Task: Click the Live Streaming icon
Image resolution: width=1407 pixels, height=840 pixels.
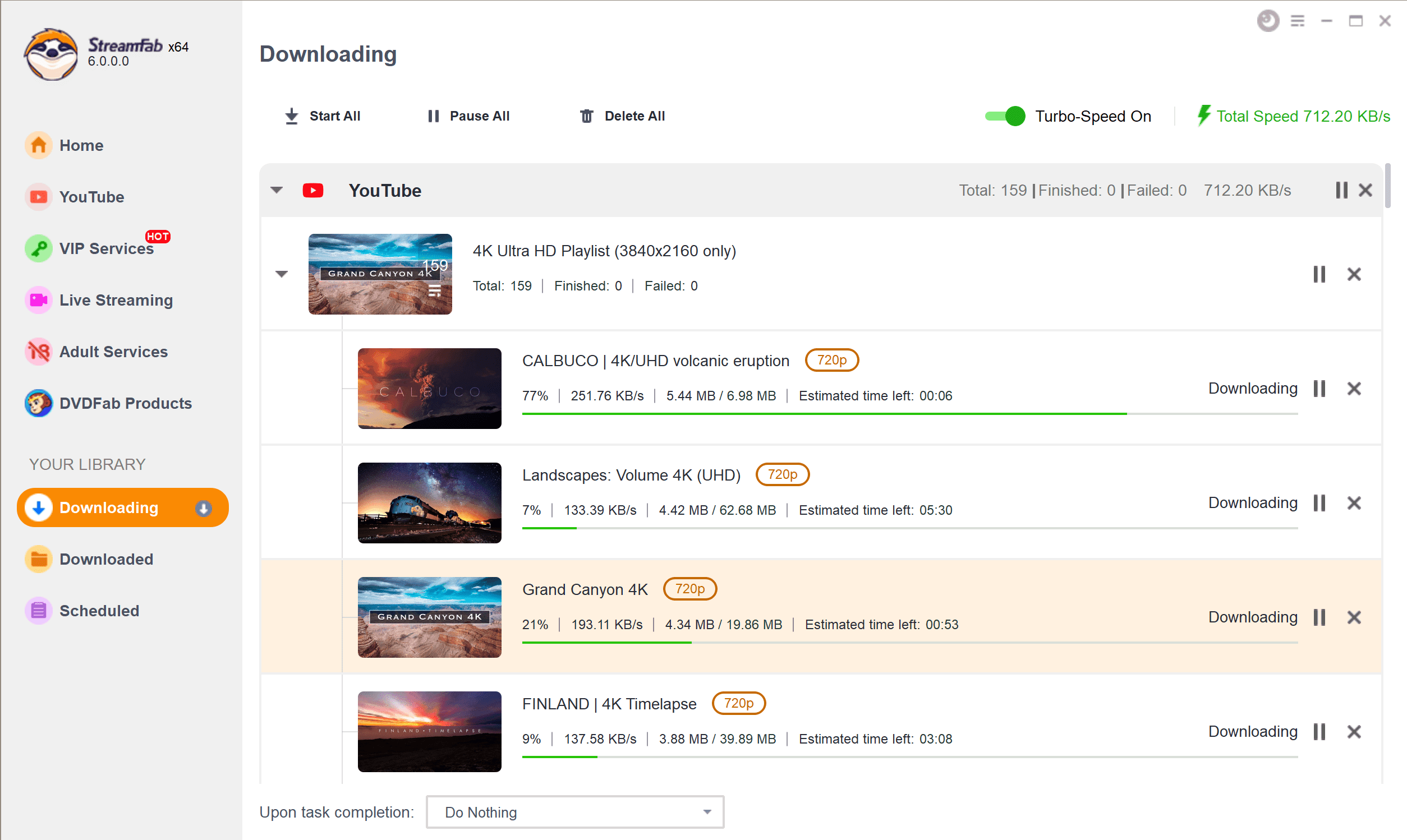Action: tap(38, 299)
